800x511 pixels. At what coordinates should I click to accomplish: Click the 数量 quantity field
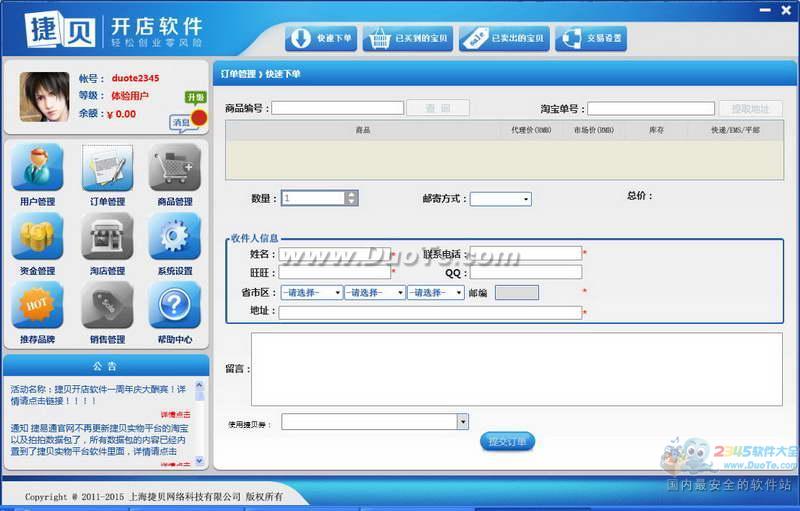coord(313,198)
